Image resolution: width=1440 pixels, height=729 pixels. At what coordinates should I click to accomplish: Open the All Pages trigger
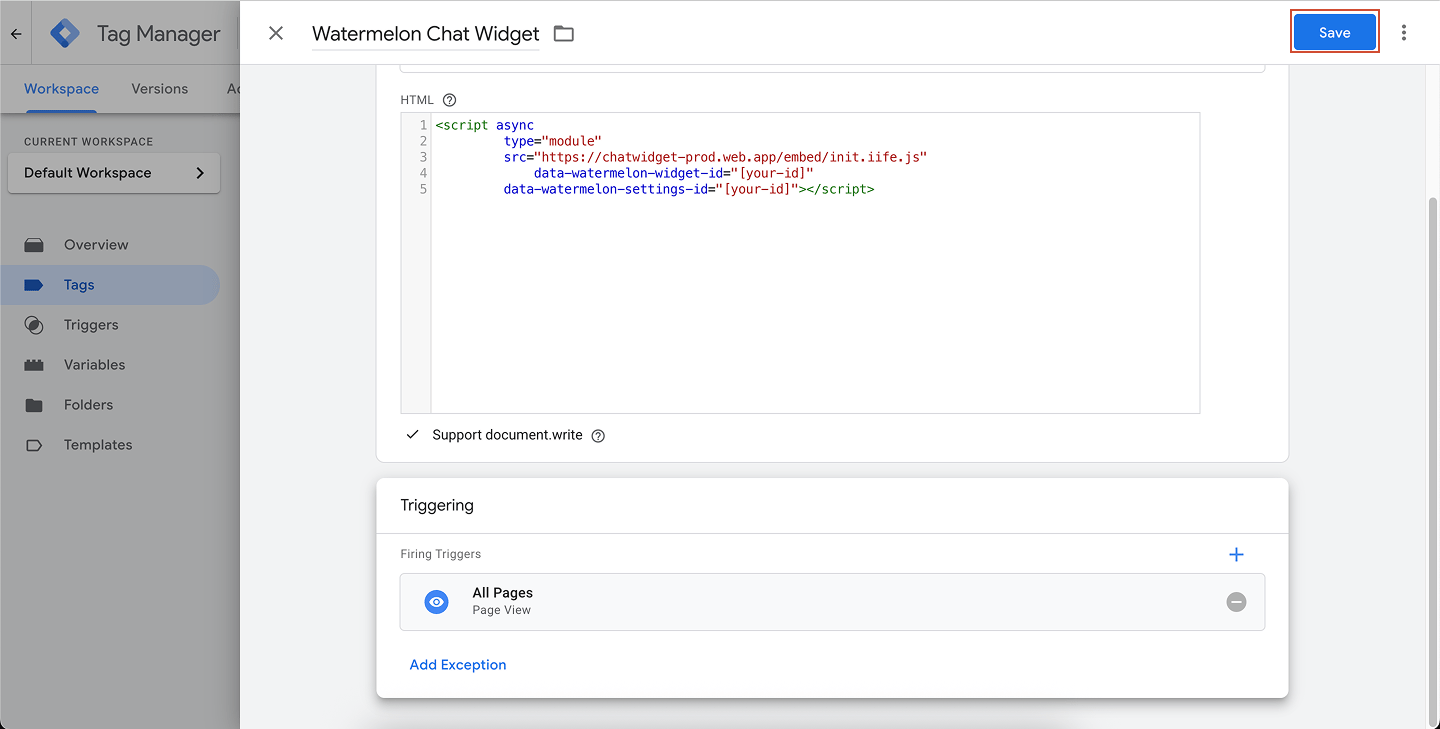pyautogui.click(x=832, y=602)
